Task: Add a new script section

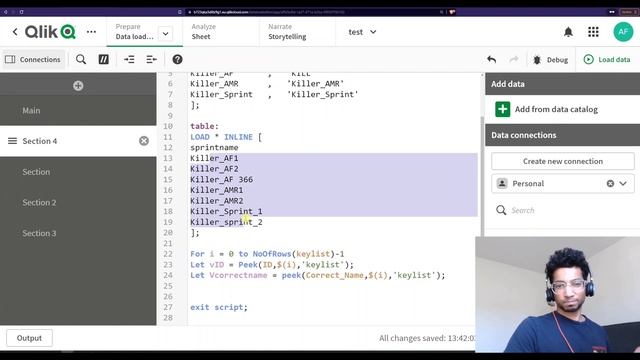Action: click(x=78, y=86)
